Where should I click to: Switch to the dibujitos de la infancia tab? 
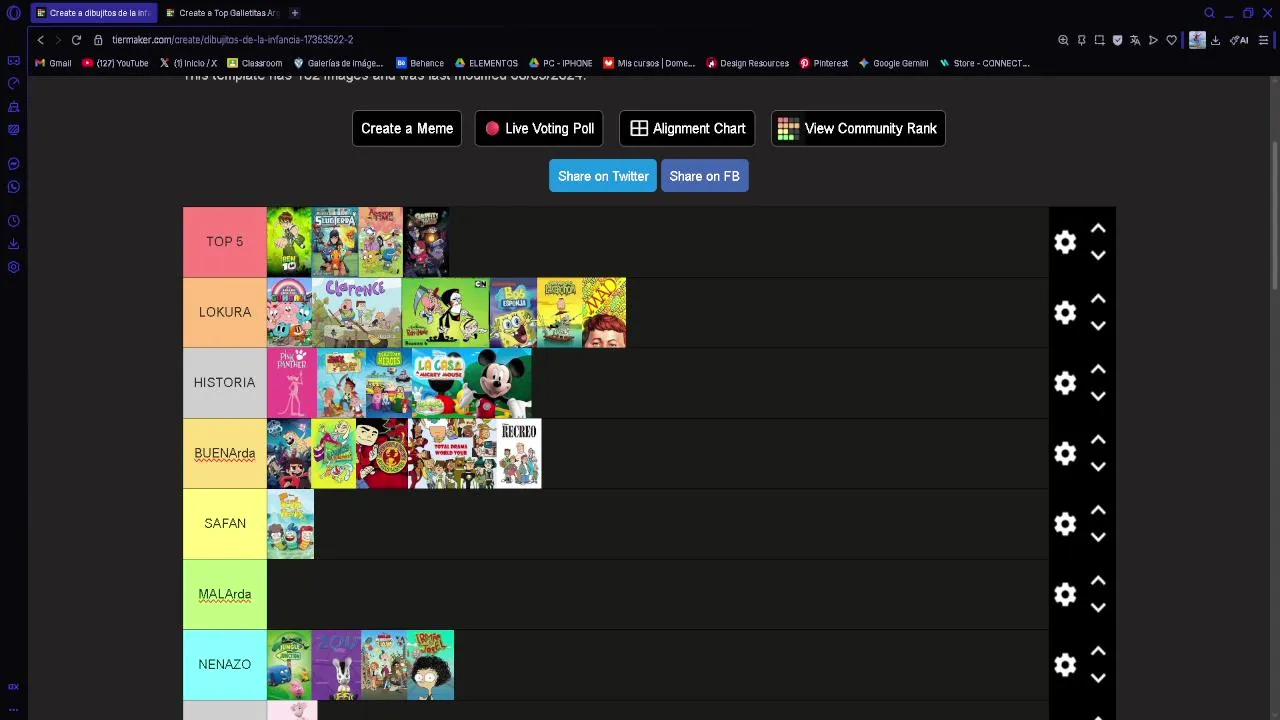coord(94,13)
